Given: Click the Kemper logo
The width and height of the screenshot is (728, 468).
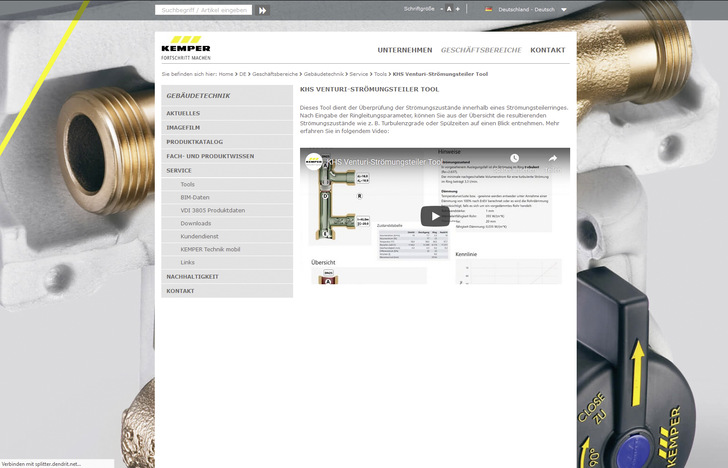Looking at the screenshot, I should [186, 48].
